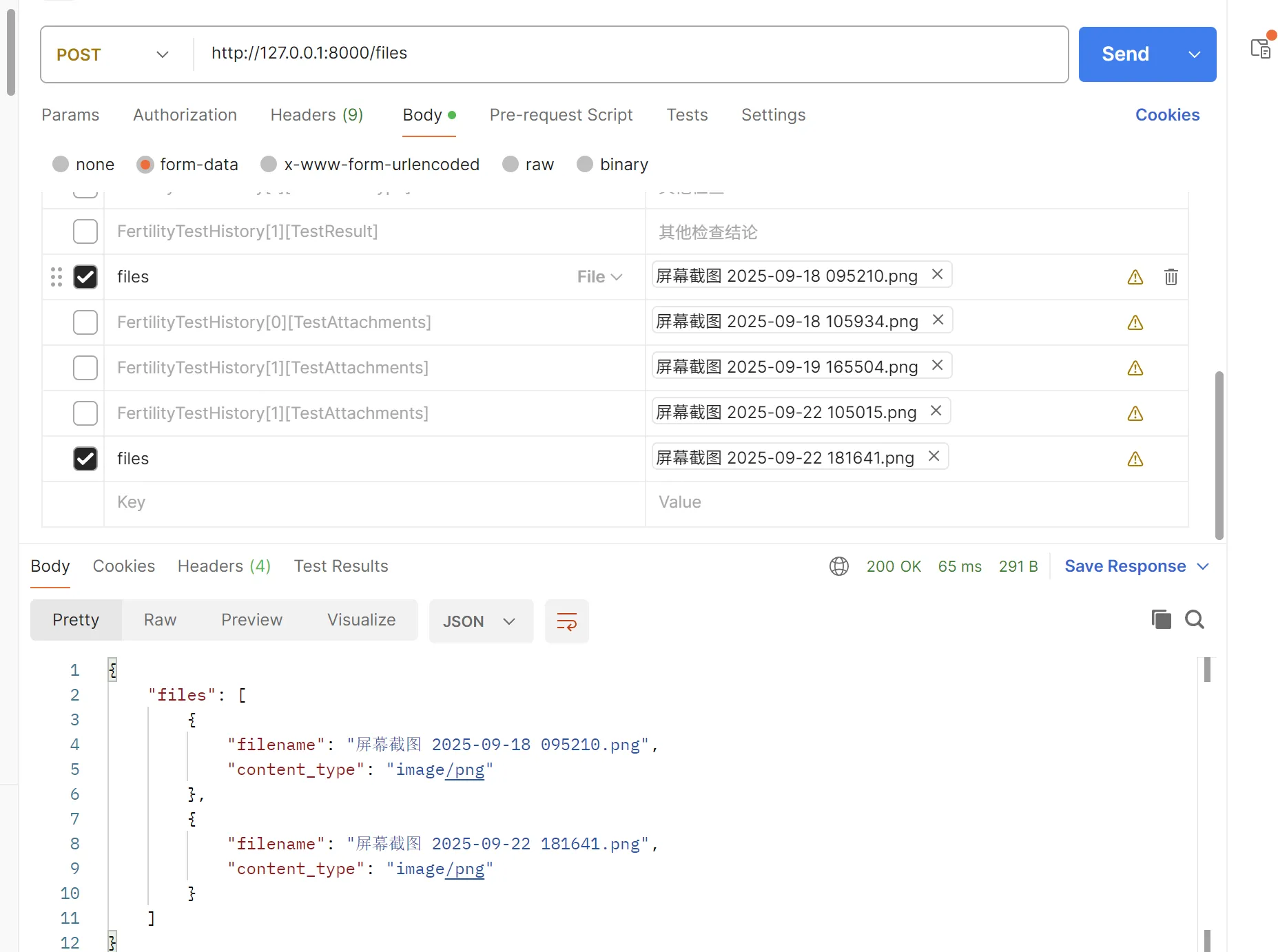This screenshot has height=952, width=1278.
Task: Click warning icon beside 181641.png file
Action: pos(1135,459)
